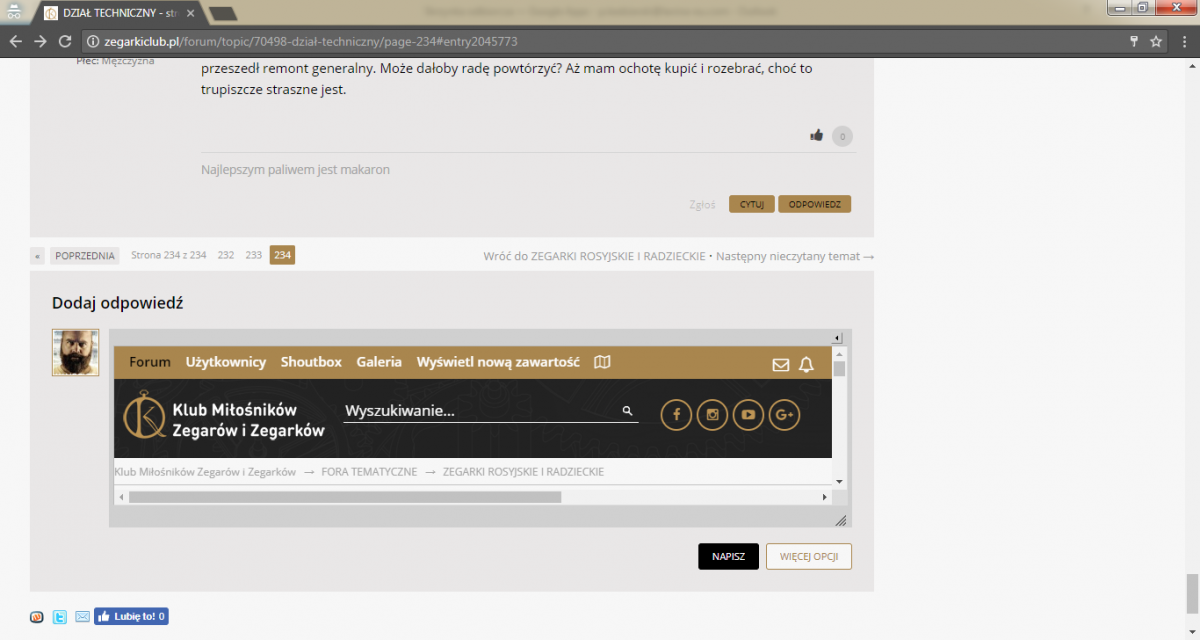This screenshot has width=1200, height=640.
Task: Open Forum menu in embedded header
Action: [x=150, y=362]
